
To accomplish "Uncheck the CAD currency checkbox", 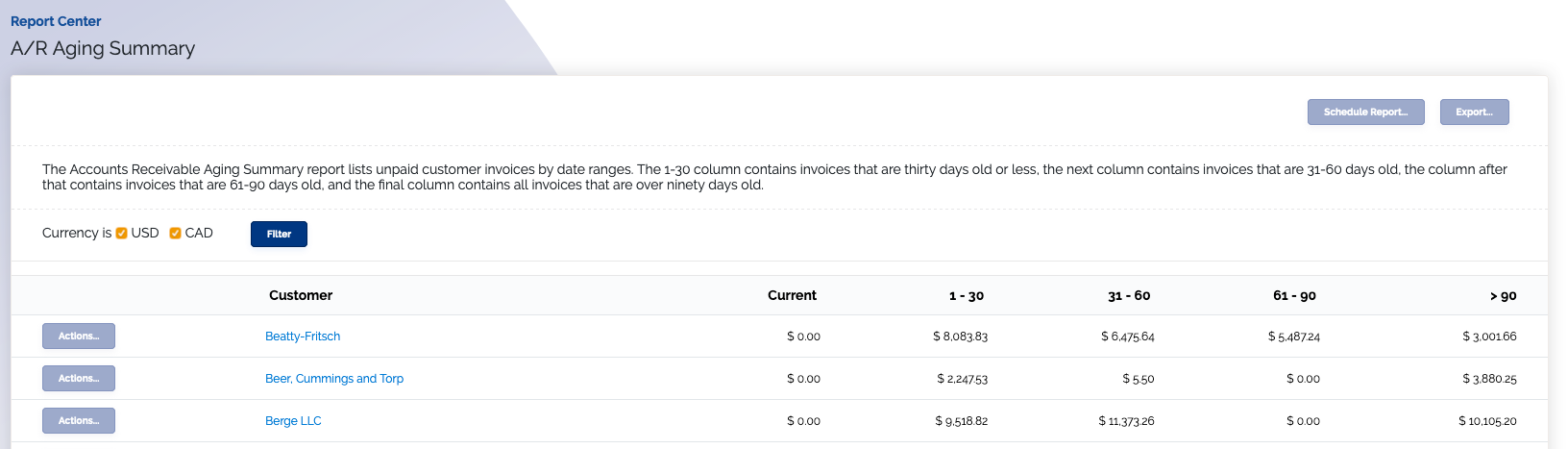I will pyautogui.click(x=176, y=233).
